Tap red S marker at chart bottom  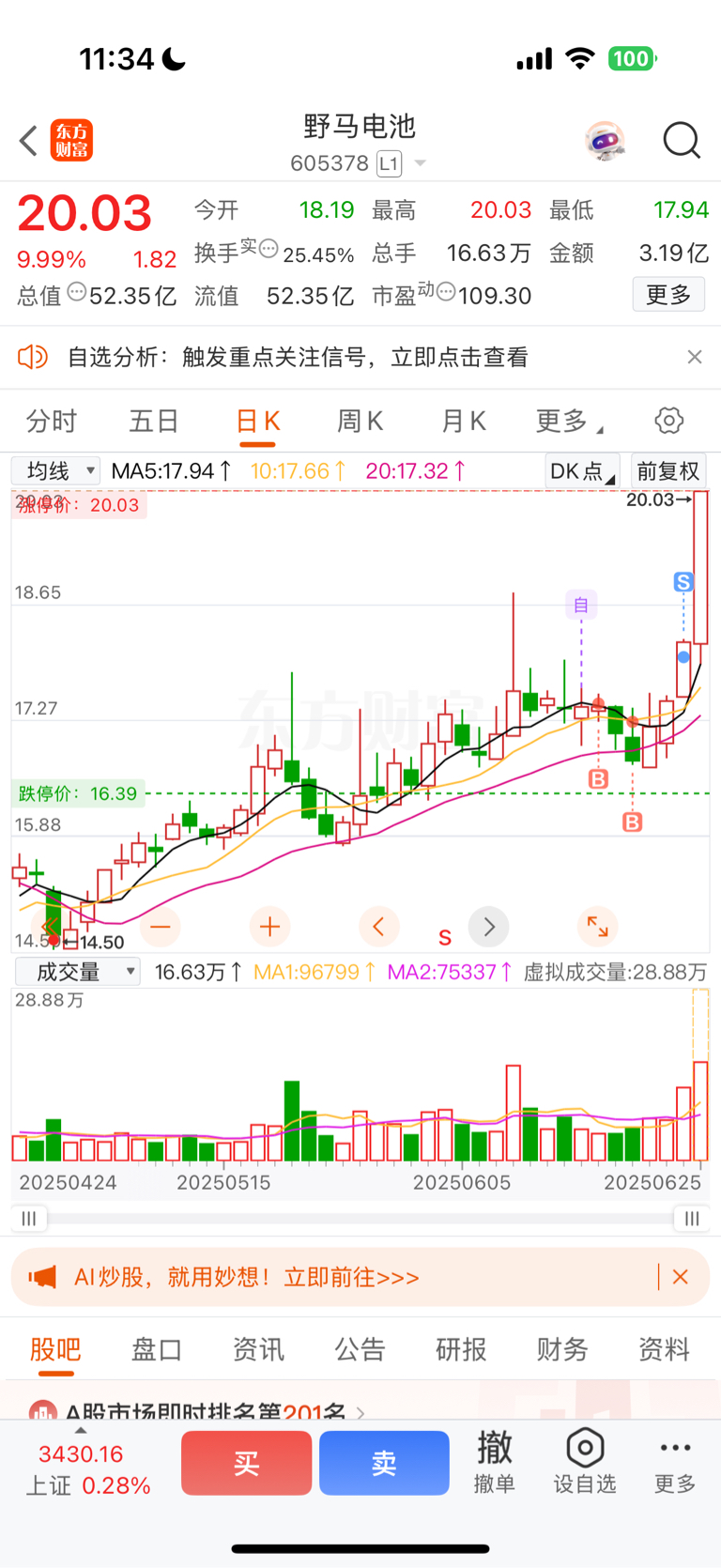coord(445,938)
